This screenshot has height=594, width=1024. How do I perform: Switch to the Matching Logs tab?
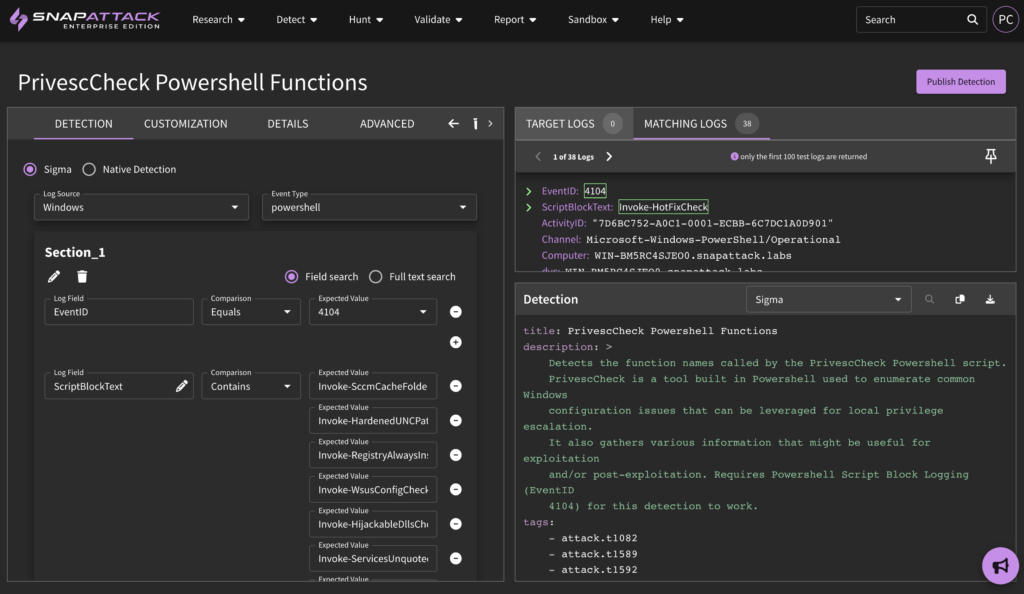[701, 123]
